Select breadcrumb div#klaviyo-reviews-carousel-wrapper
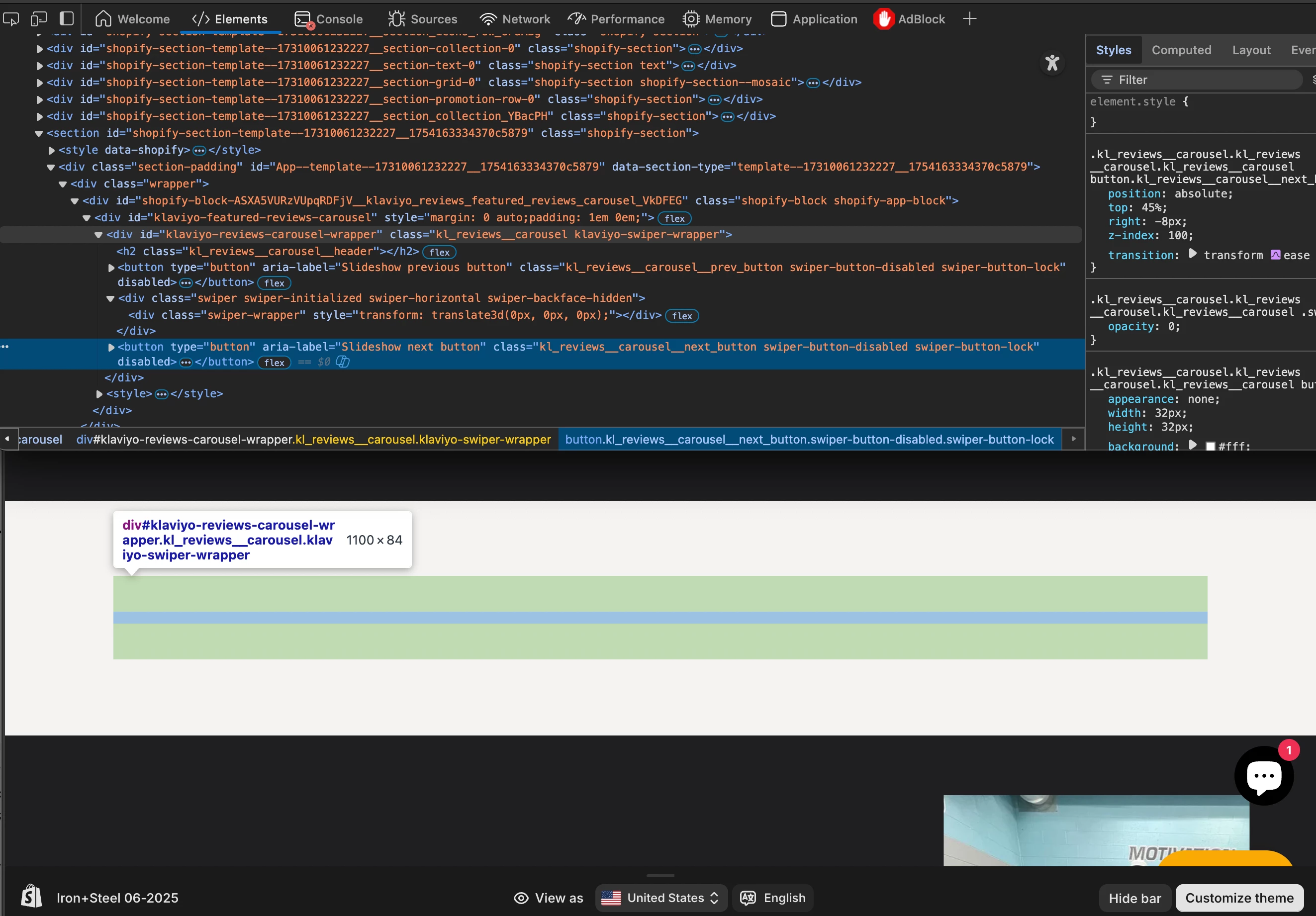 [313, 440]
